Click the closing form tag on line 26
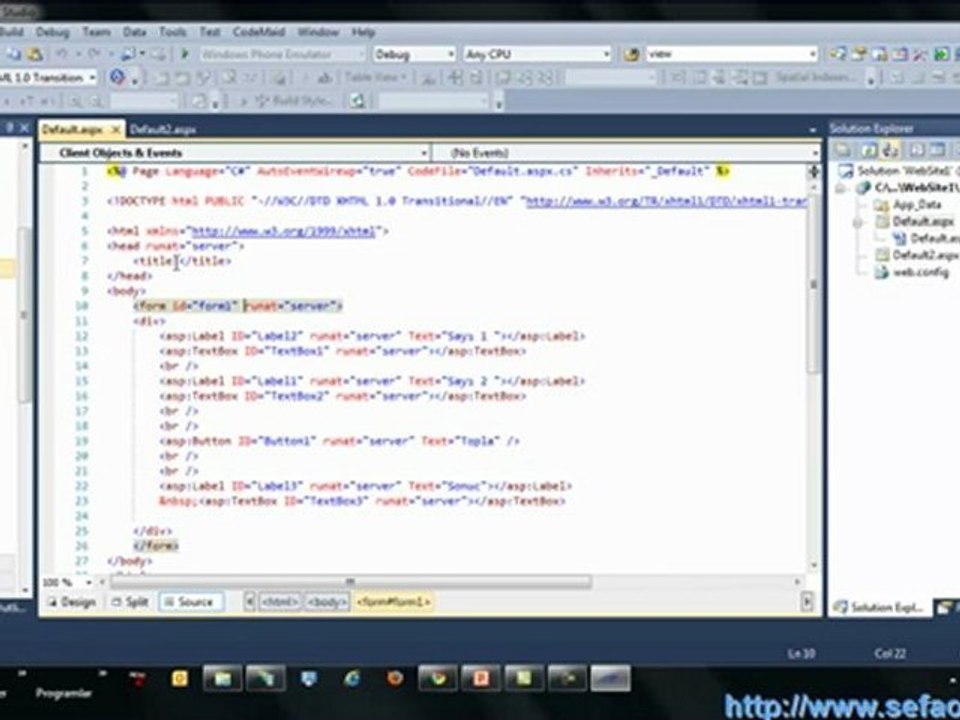This screenshot has height=720, width=960. pos(156,546)
